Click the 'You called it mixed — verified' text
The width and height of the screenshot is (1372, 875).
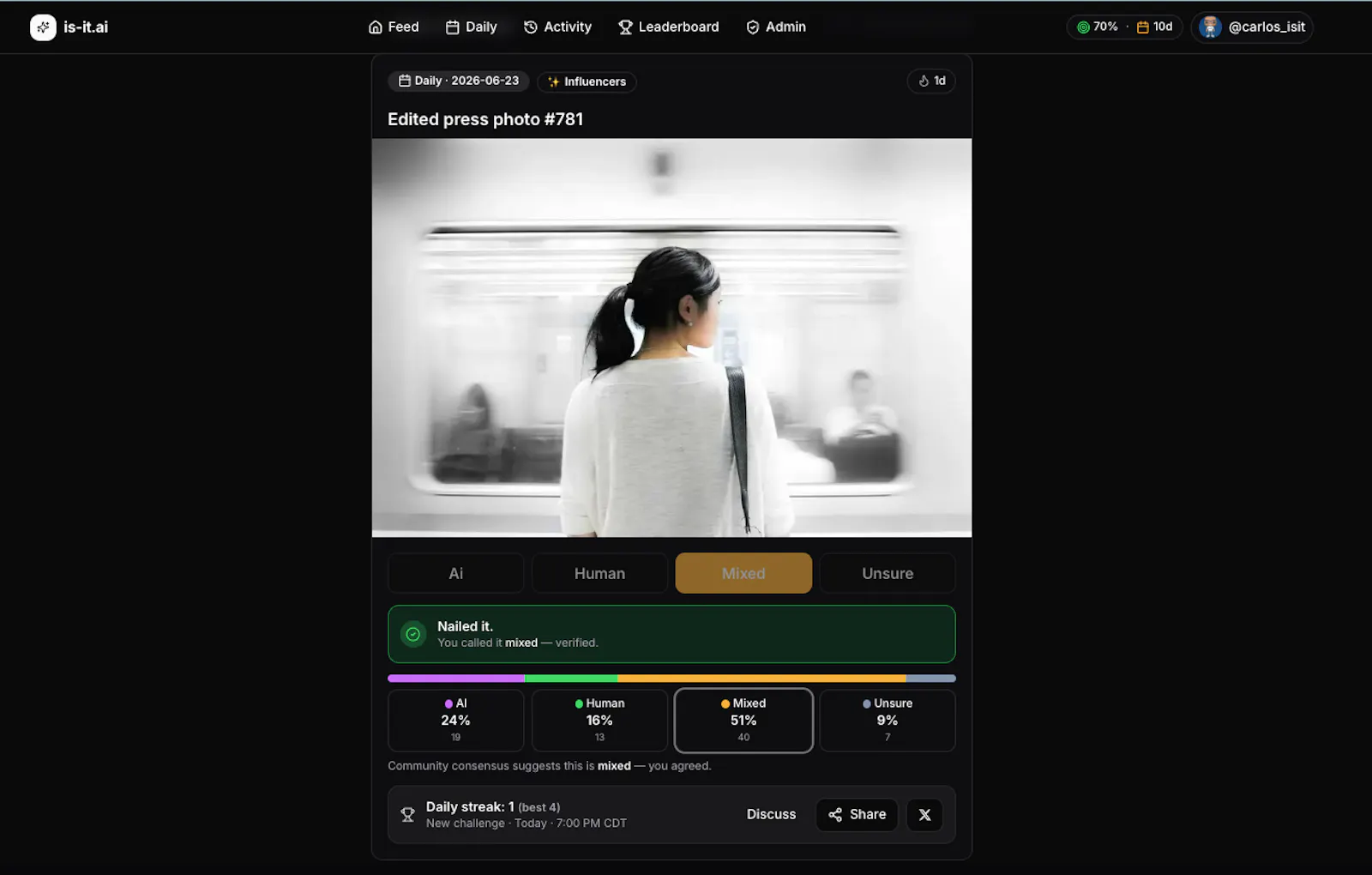(x=518, y=643)
